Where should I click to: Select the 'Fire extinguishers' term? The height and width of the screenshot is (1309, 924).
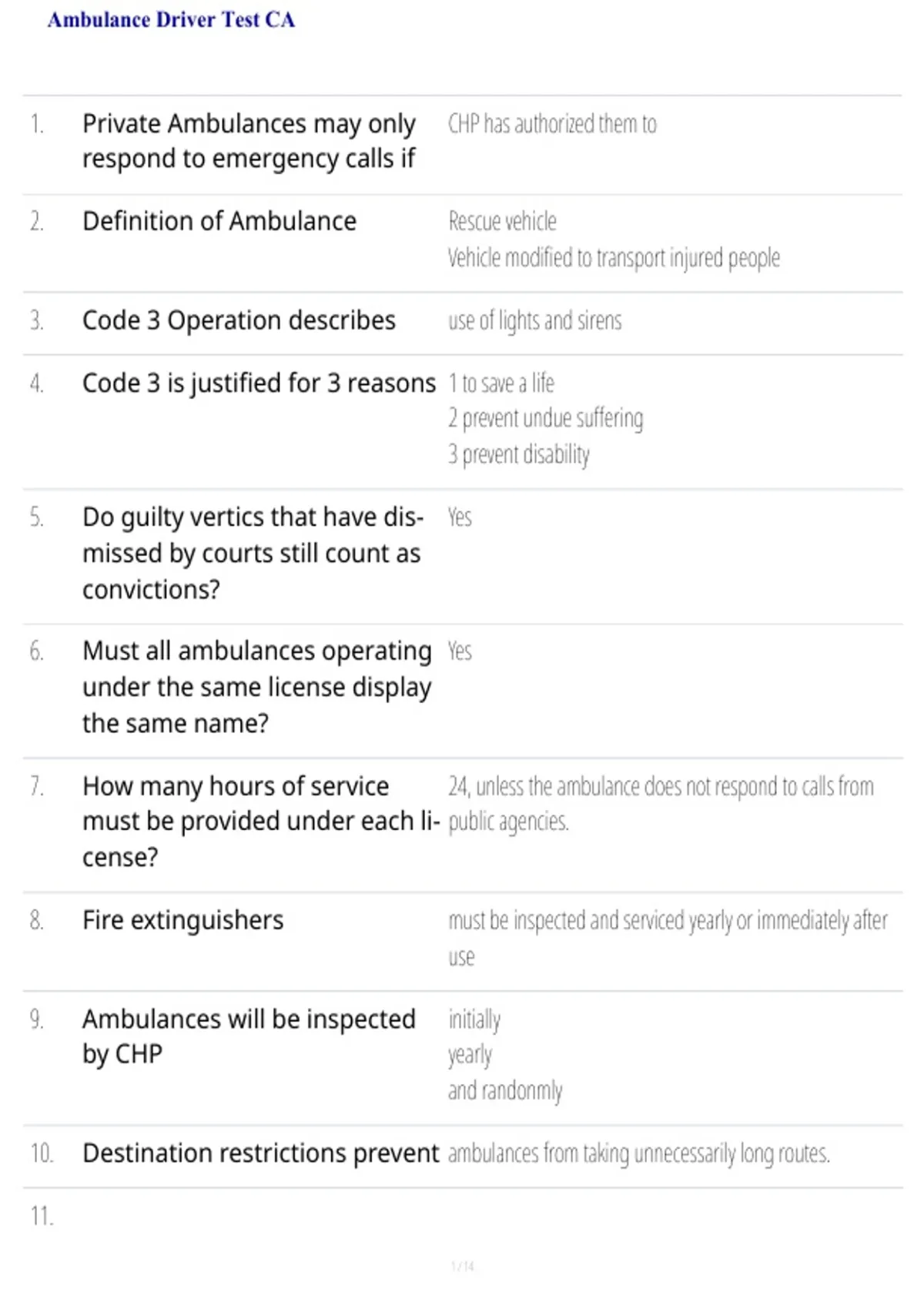(183, 921)
